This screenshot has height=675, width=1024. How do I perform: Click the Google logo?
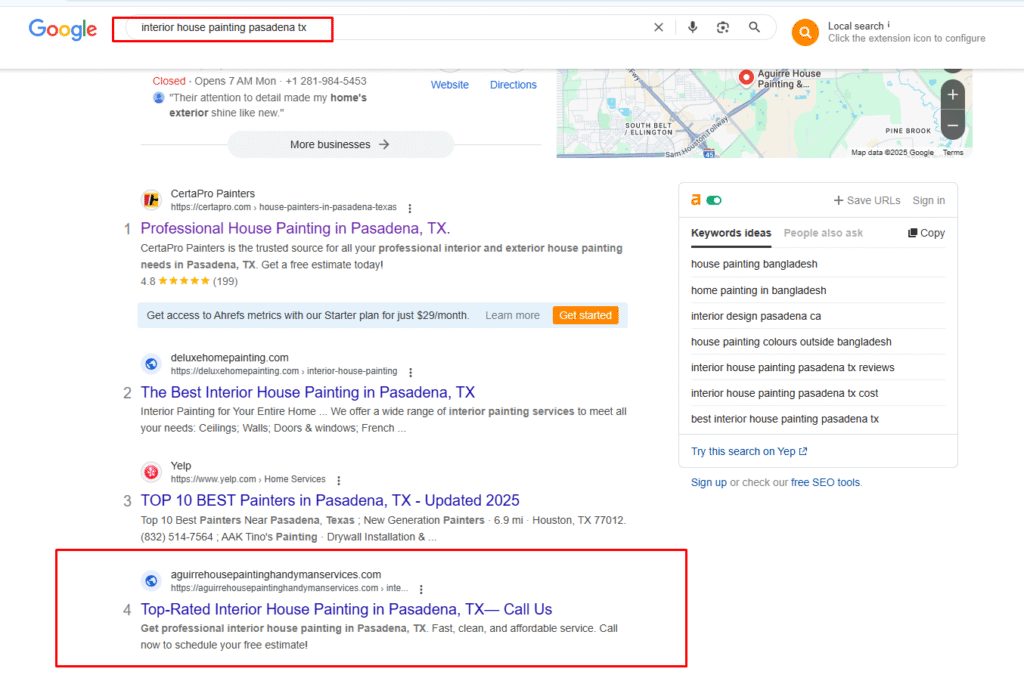pos(63,29)
